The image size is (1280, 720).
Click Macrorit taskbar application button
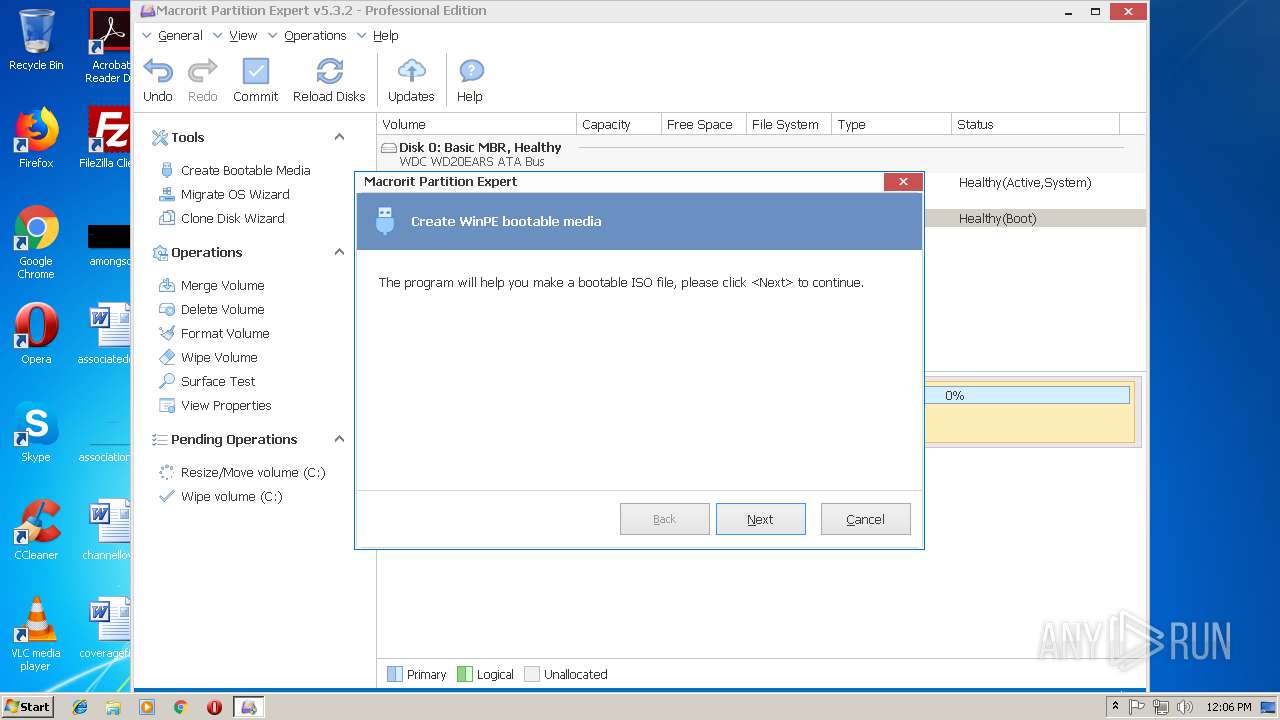pos(249,707)
